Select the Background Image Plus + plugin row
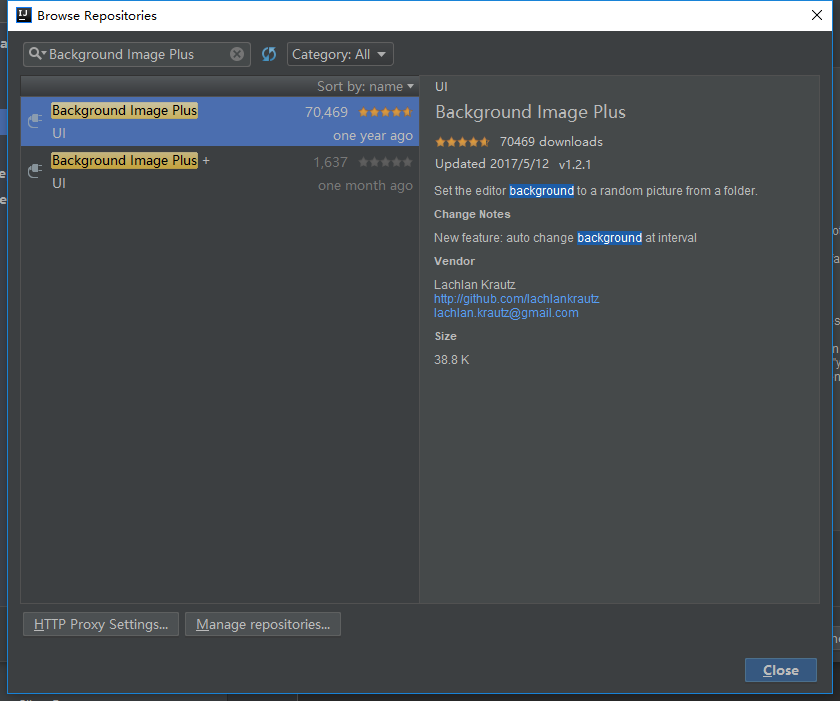This screenshot has width=840, height=701. [x=220, y=171]
